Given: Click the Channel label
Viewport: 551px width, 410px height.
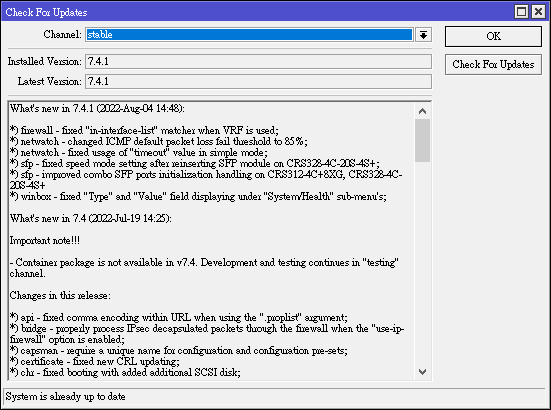Looking at the screenshot, I should point(63,34).
